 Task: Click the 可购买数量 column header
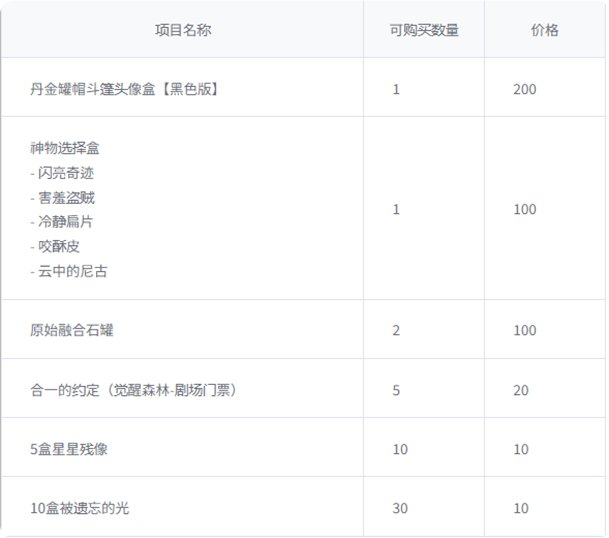point(424,30)
